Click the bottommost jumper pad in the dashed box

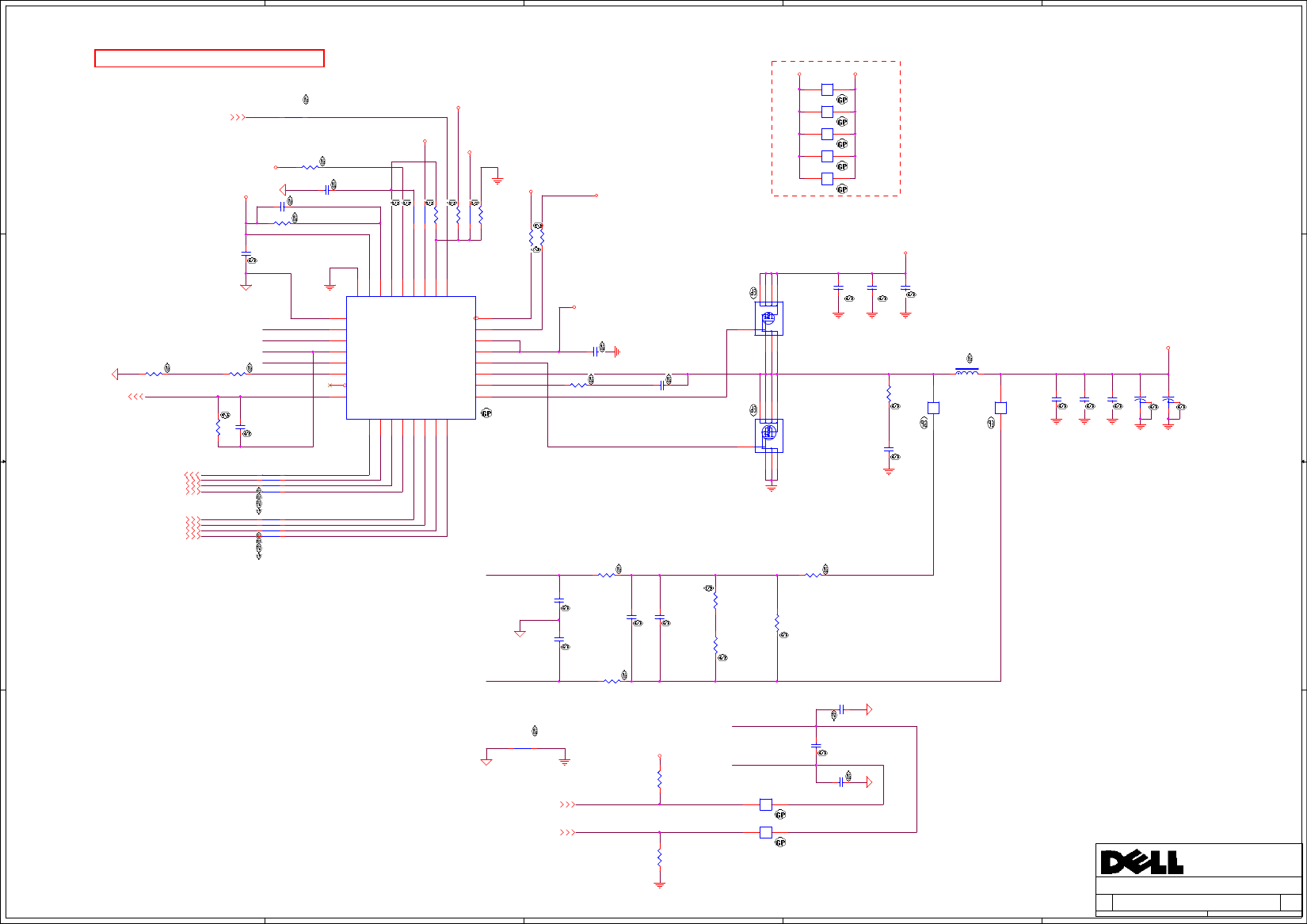827,179
